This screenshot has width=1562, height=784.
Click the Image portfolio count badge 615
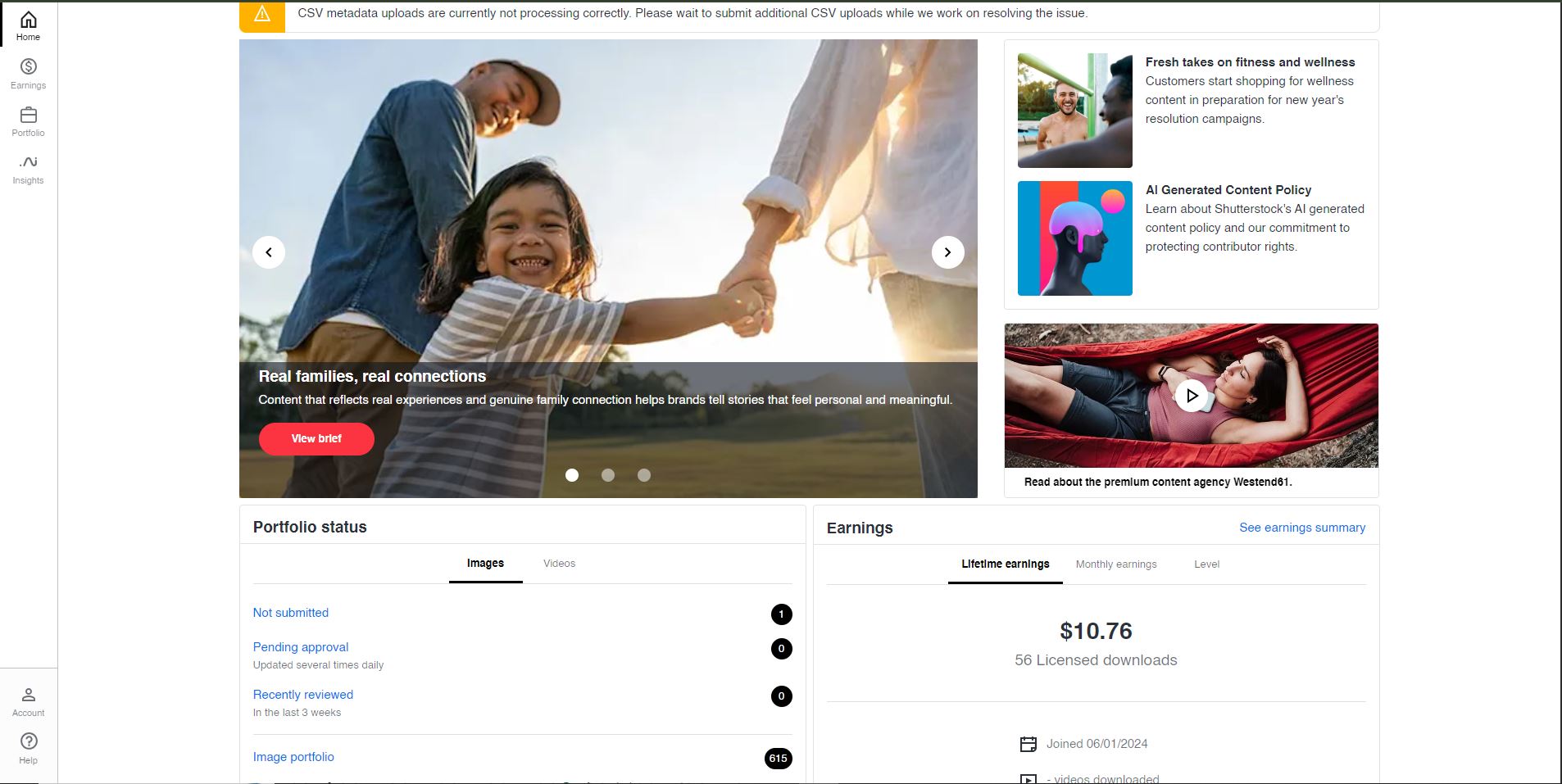point(778,759)
